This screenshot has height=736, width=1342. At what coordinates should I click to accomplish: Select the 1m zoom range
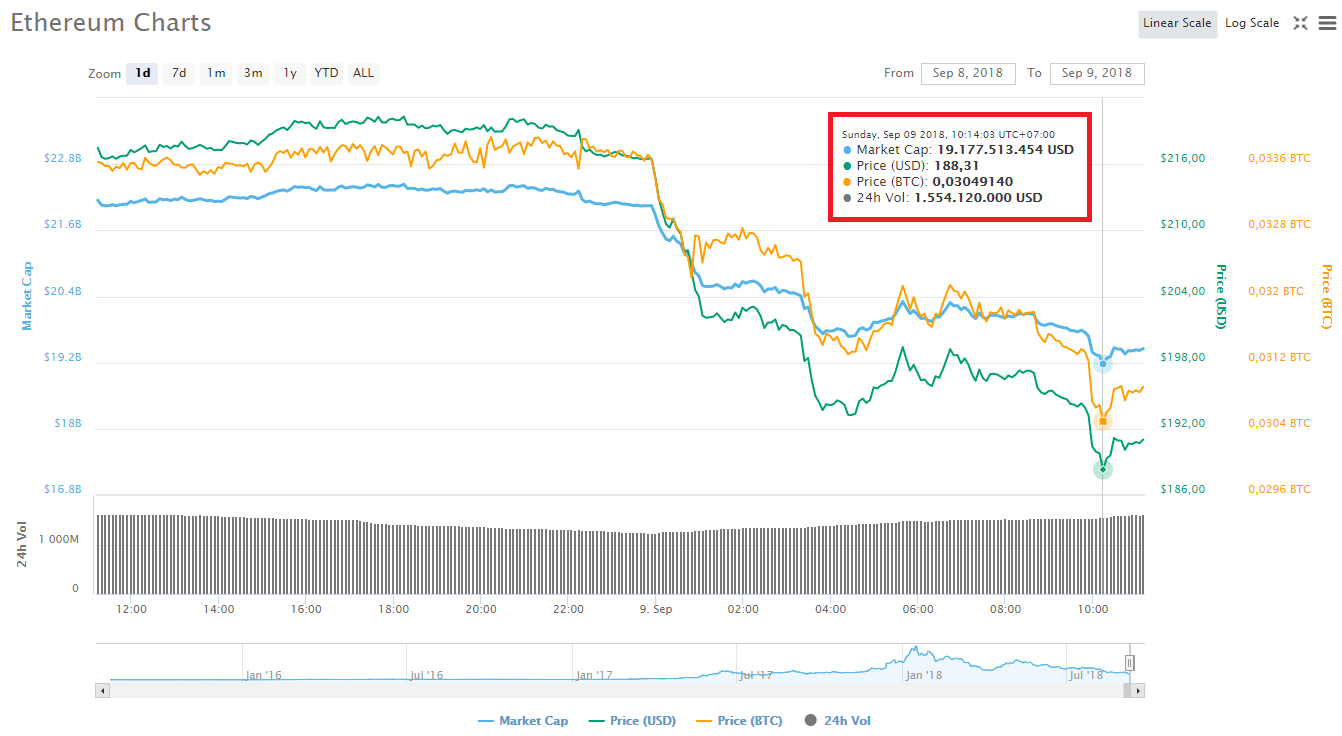point(216,73)
